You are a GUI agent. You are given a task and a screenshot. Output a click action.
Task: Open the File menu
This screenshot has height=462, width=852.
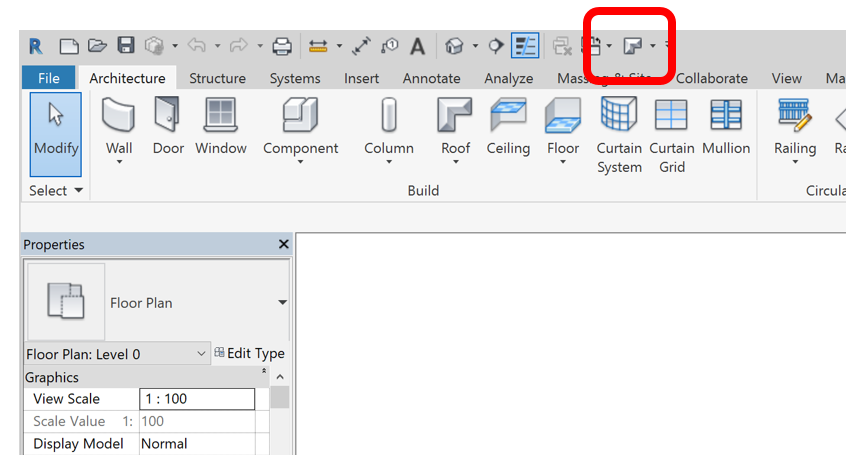tap(48, 78)
